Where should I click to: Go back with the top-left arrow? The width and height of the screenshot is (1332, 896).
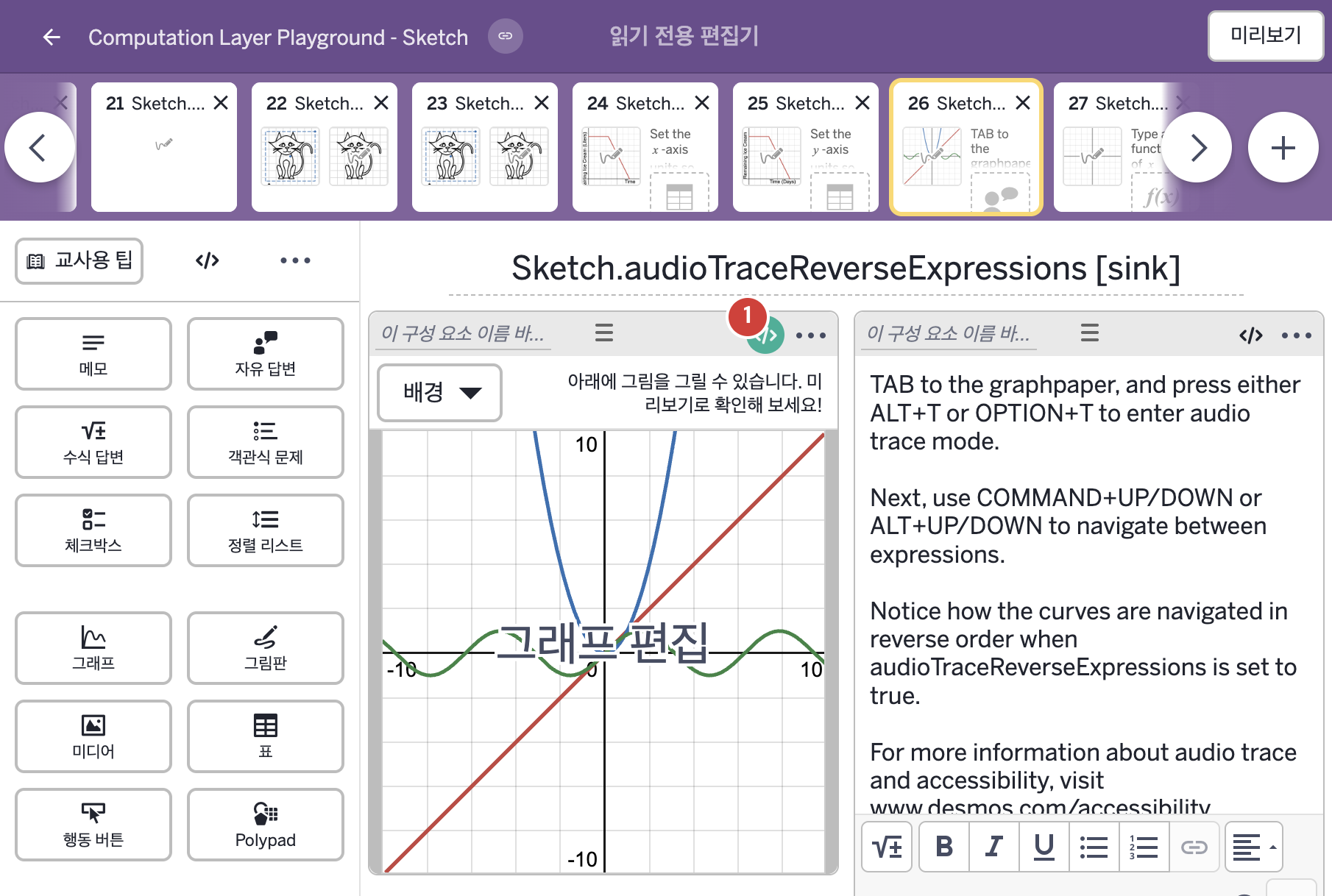[x=52, y=37]
